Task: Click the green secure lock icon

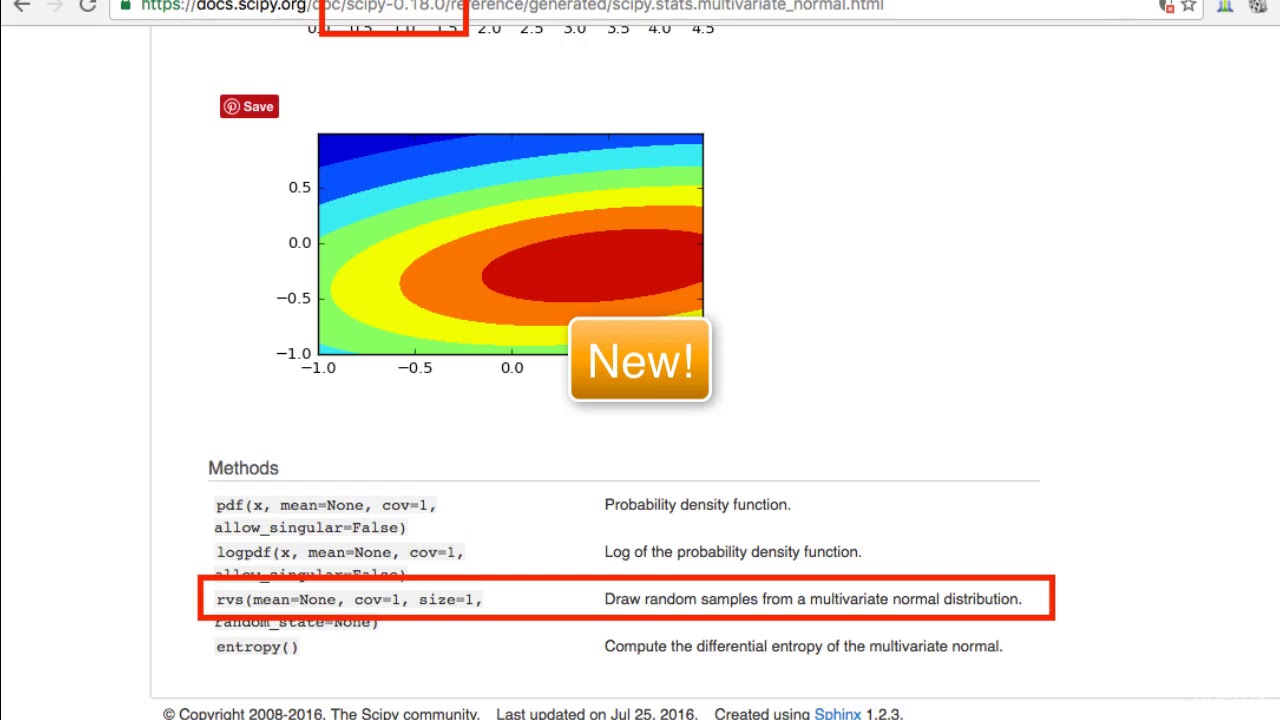Action: [x=125, y=5]
